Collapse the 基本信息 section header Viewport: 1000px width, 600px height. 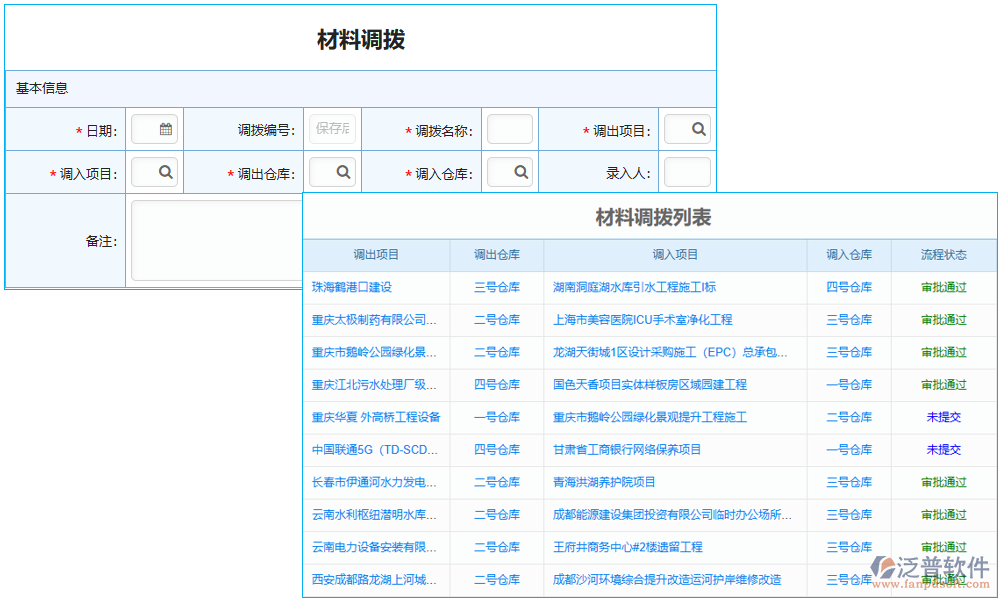[x=41, y=88]
